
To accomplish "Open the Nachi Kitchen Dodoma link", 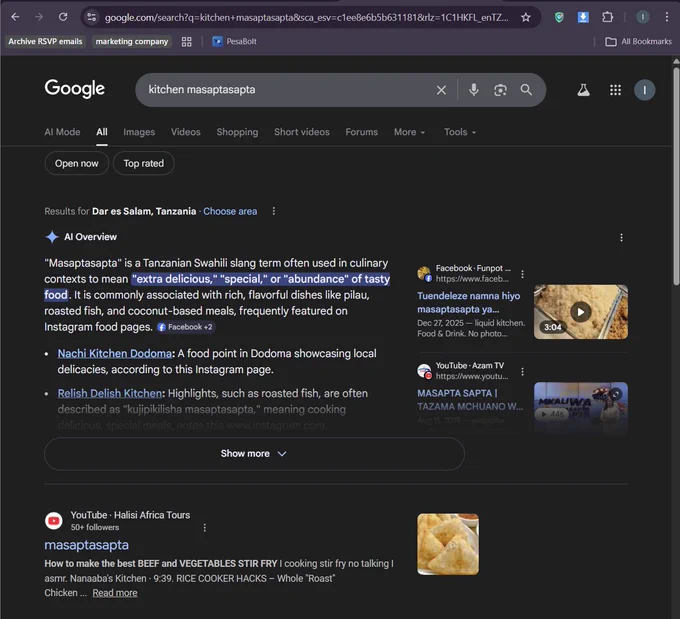I will pos(114,354).
